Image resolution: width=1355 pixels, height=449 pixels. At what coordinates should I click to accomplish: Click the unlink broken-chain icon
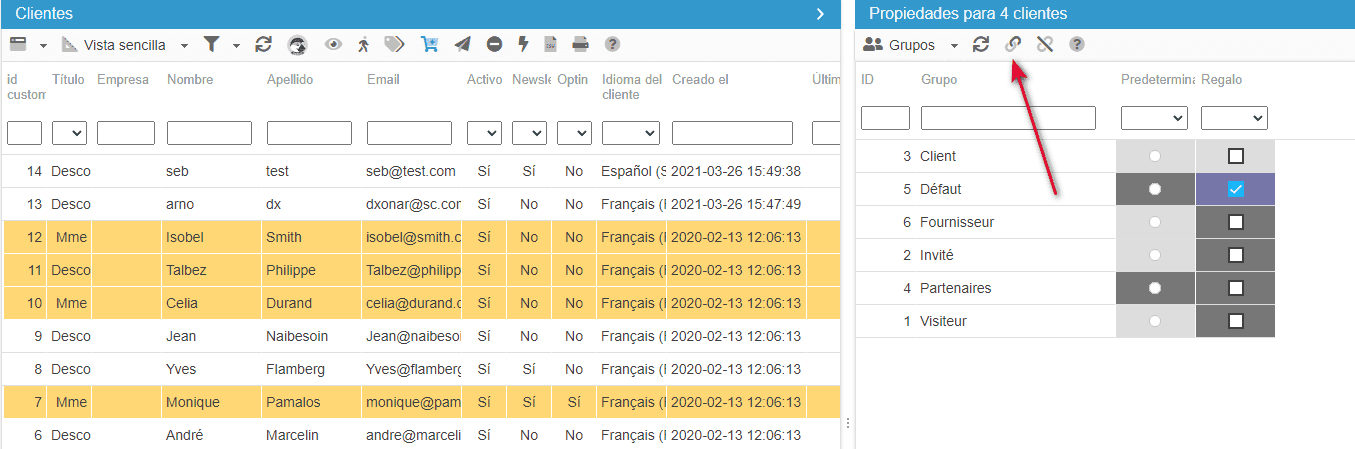(1045, 44)
